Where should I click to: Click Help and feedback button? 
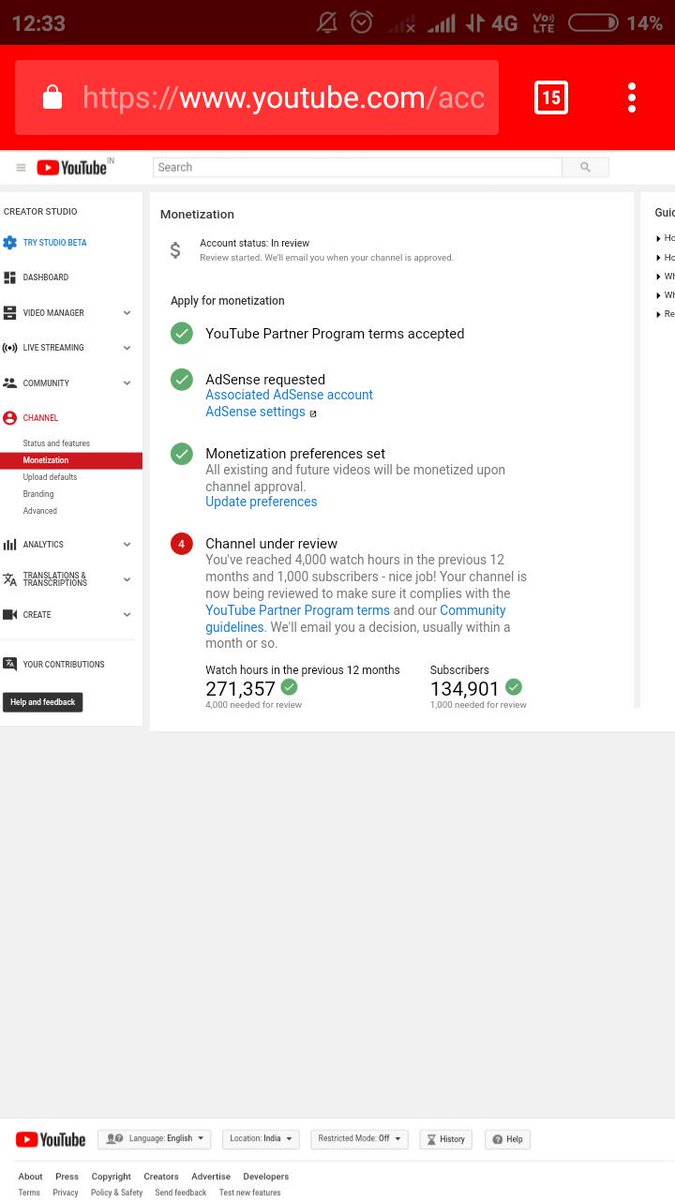click(43, 702)
